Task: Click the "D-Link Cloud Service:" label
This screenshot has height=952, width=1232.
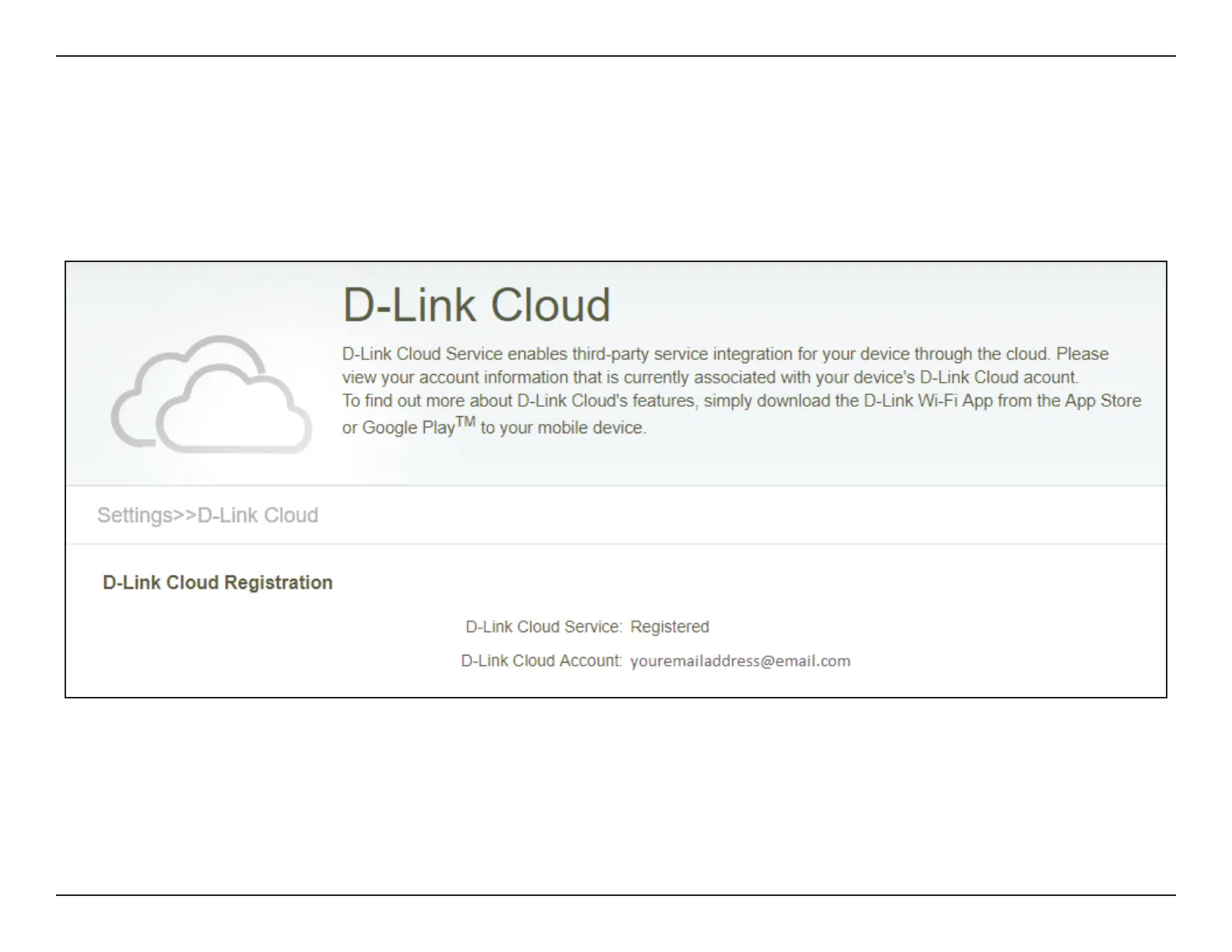Action: point(544,627)
